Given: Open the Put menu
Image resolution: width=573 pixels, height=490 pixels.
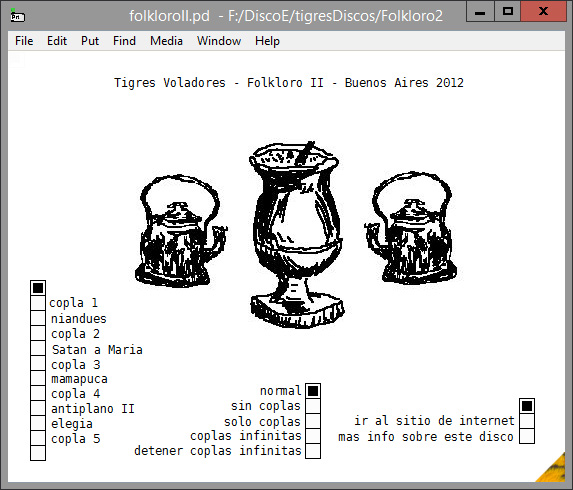Looking at the screenshot, I should (90, 41).
